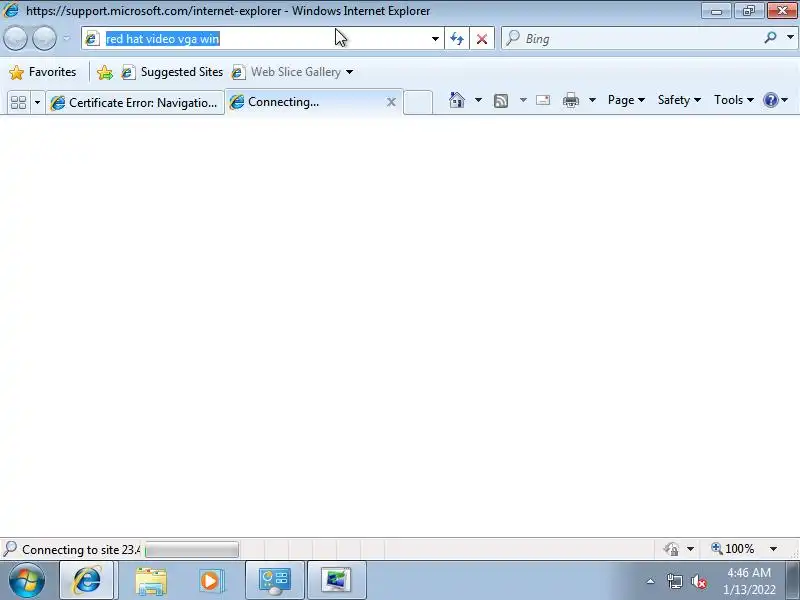
Task: Click the security zone icon in status bar
Action: (671, 549)
